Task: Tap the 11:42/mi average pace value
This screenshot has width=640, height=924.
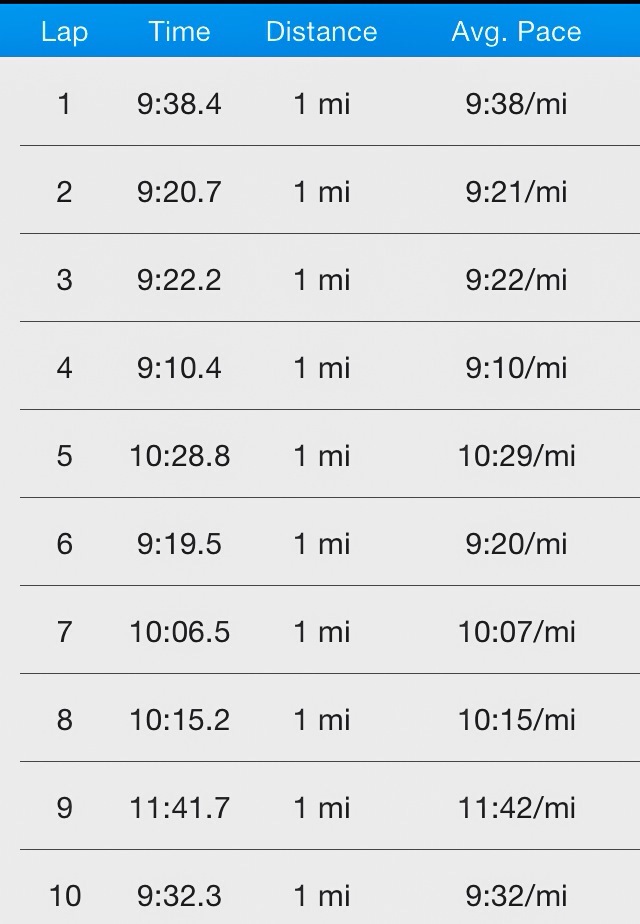Action: (x=517, y=808)
